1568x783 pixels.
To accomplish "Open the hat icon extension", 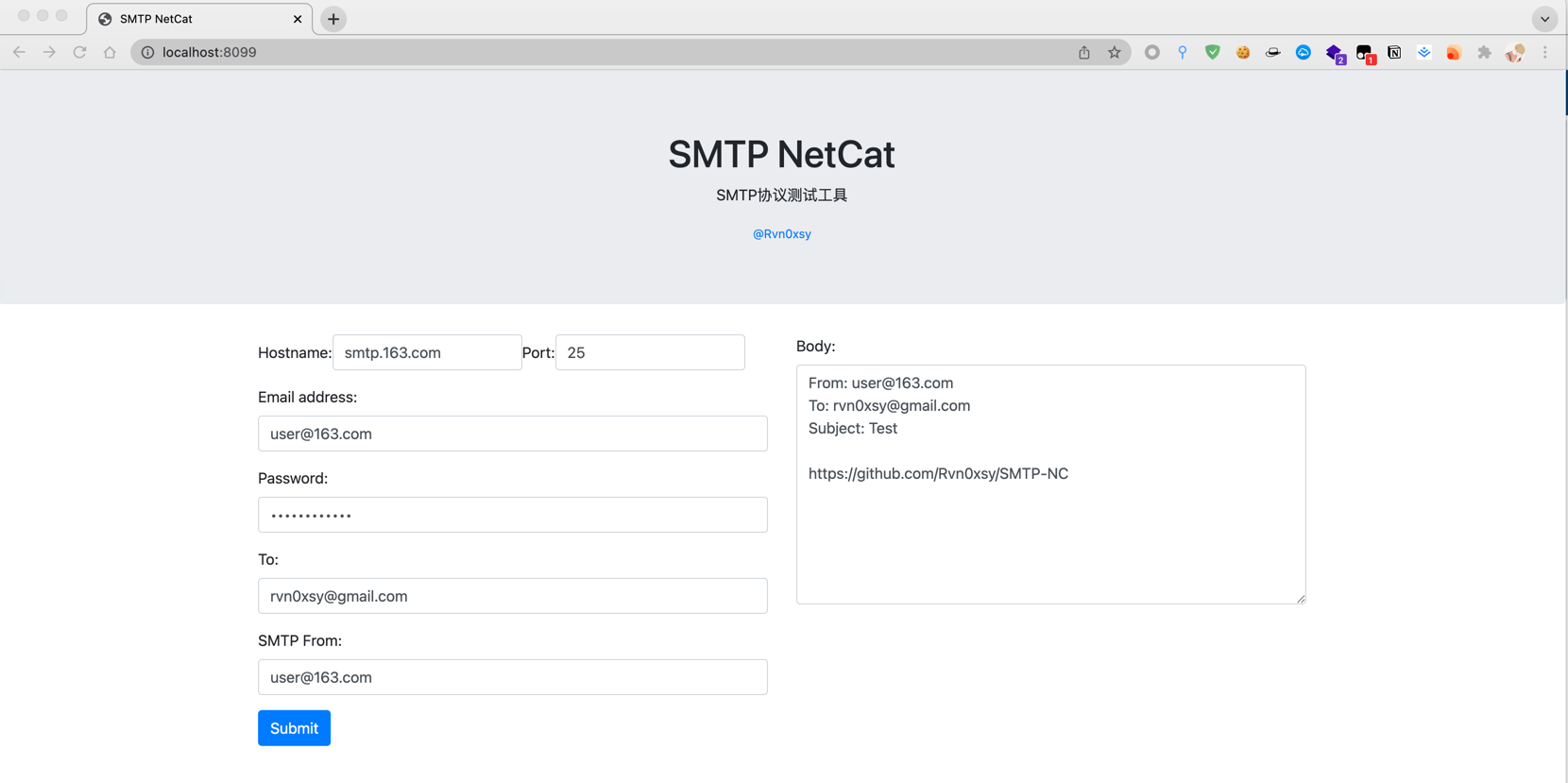I will (1272, 52).
